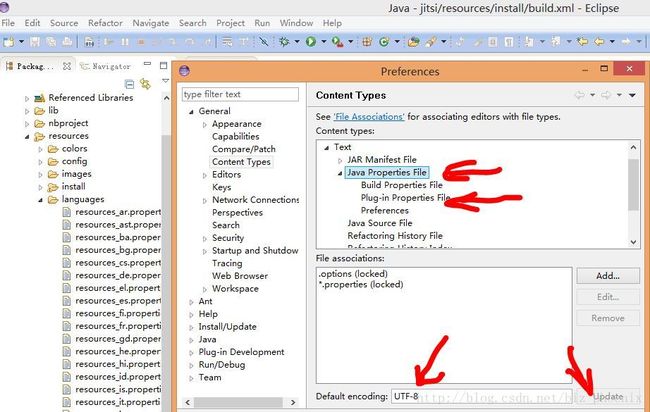650x412 pixels.
Task: Click the Update button
Action: click(x=608, y=396)
